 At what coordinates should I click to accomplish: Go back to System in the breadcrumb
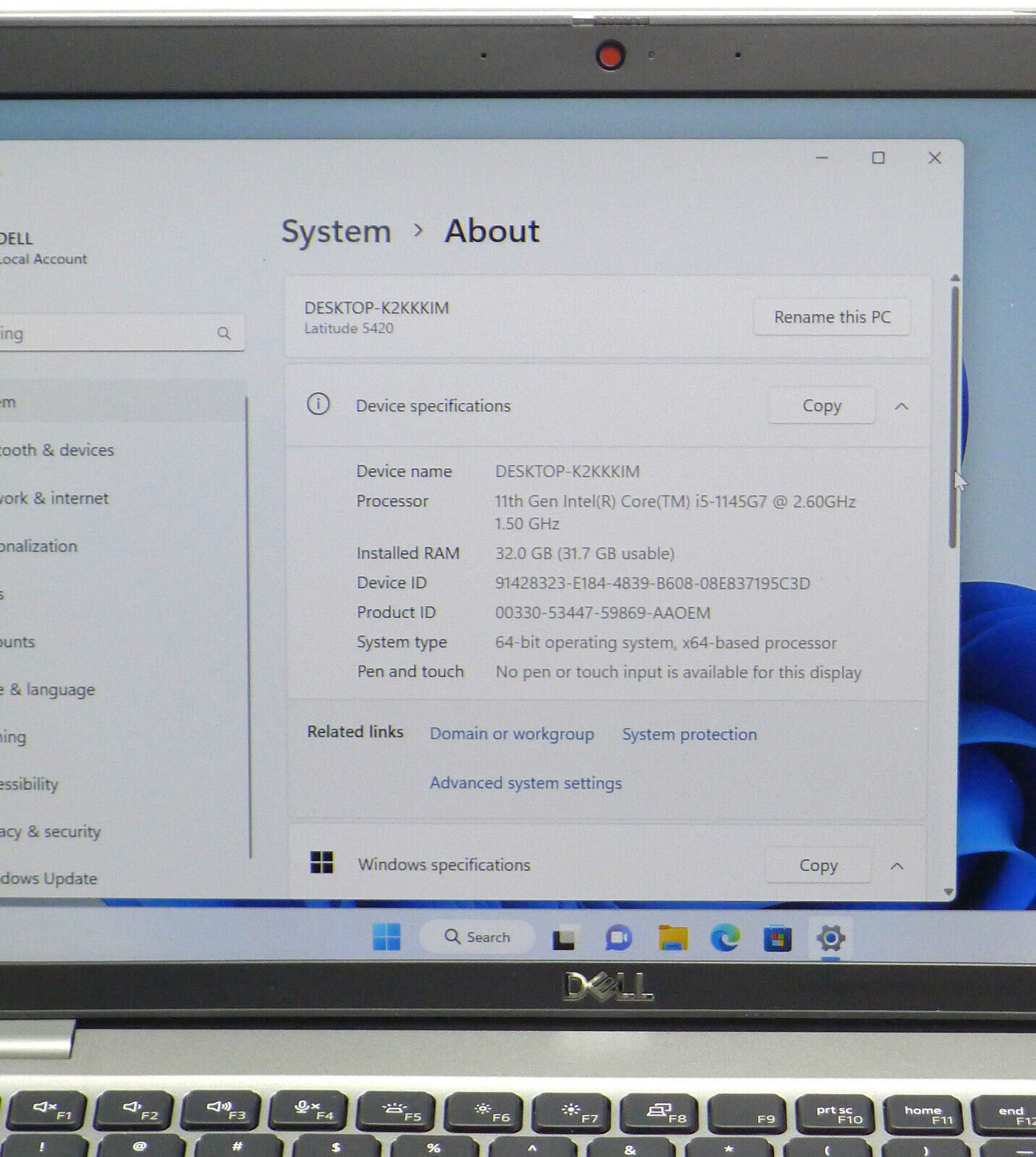tap(336, 232)
